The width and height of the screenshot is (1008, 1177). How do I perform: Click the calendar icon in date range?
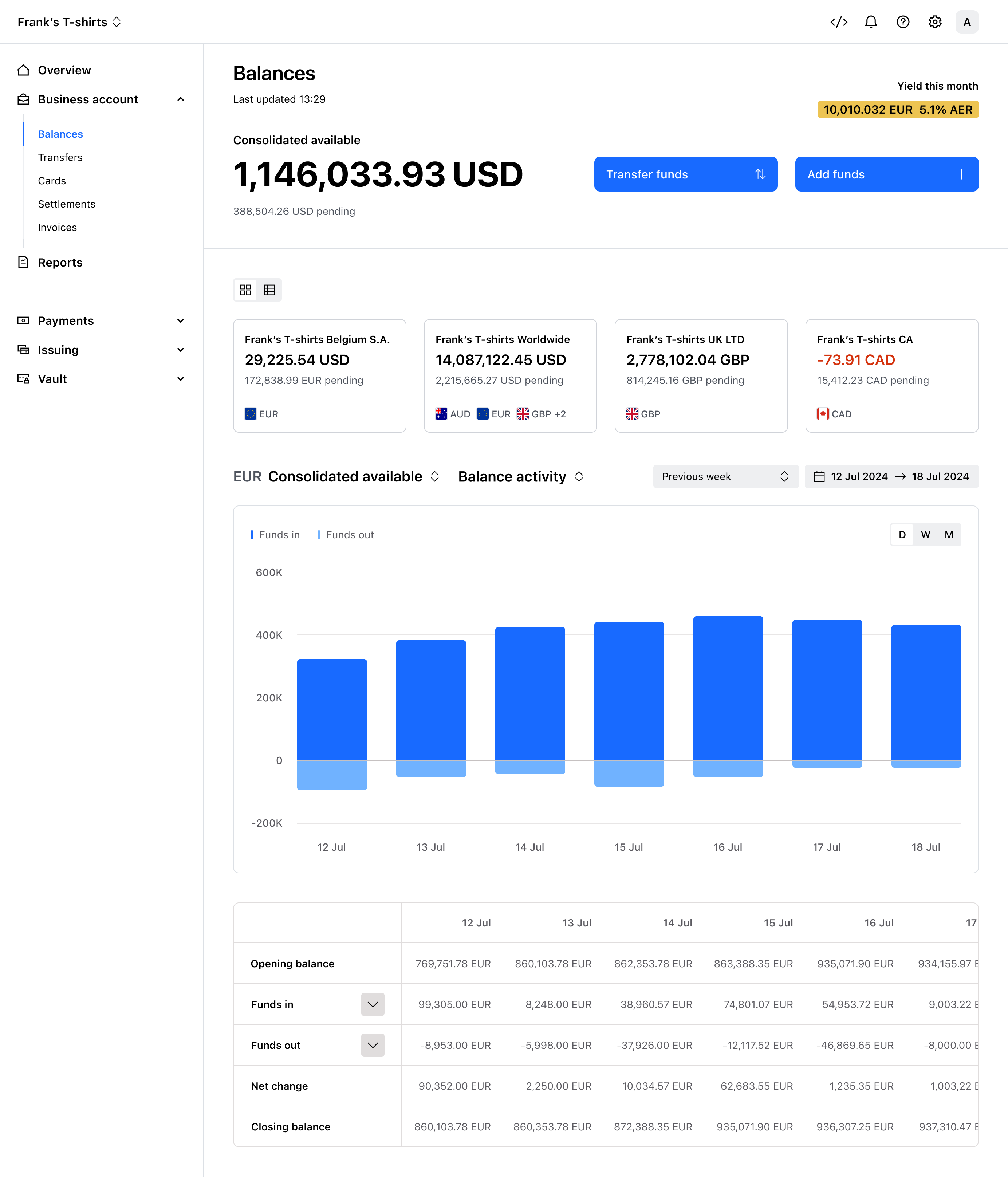click(x=819, y=477)
